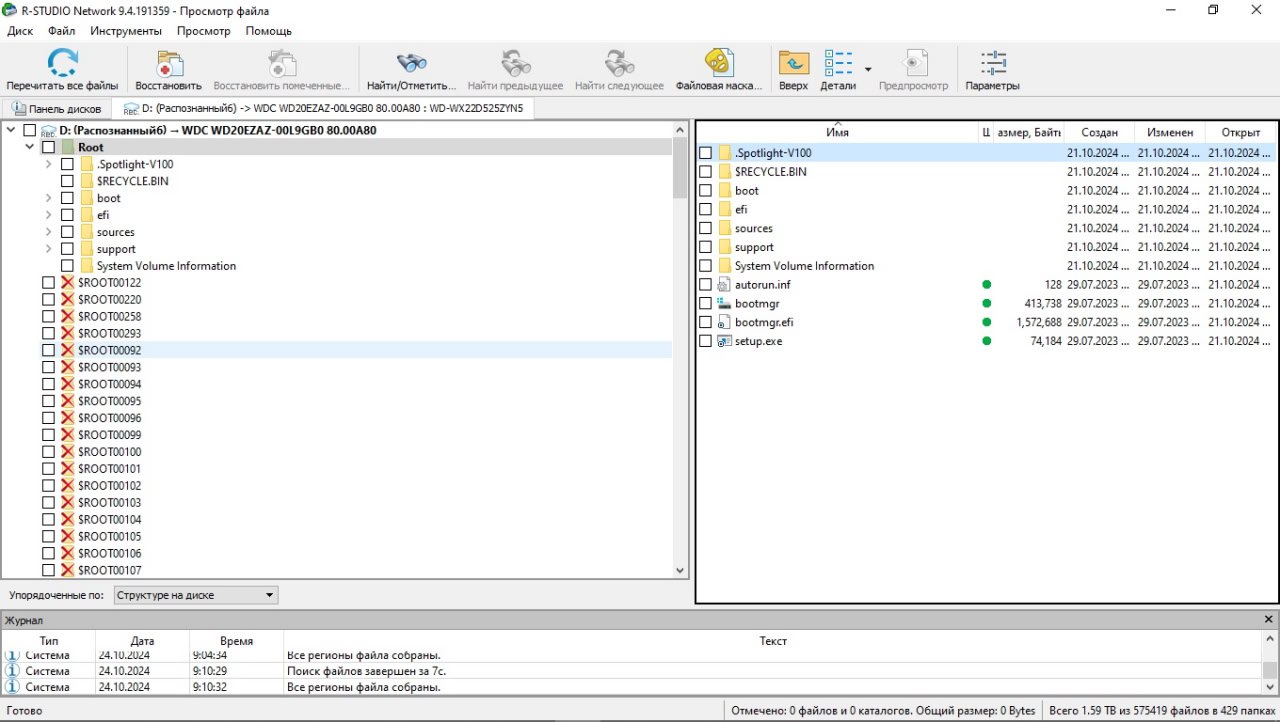
Task: Sort by Имя column header
Action: (837, 133)
